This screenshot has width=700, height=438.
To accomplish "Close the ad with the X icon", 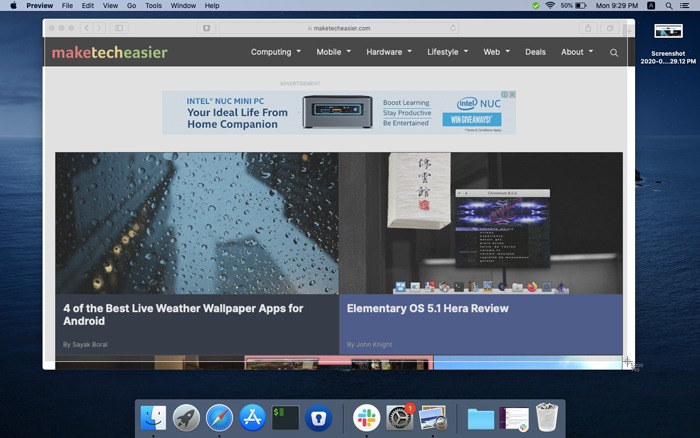I will [512, 94].
